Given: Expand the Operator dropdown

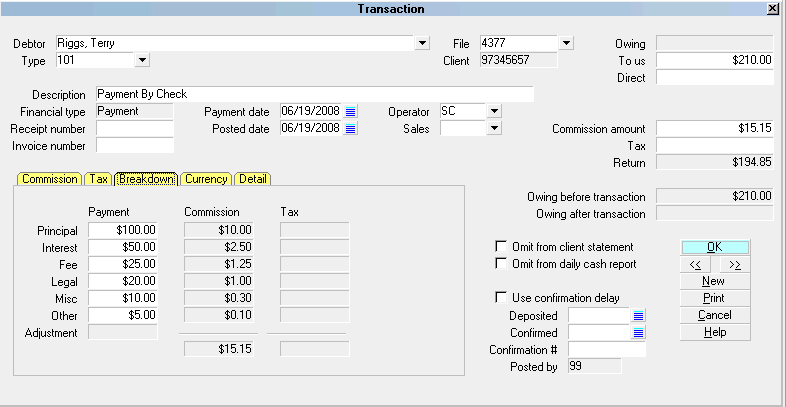Looking at the screenshot, I should coord(494,112).
